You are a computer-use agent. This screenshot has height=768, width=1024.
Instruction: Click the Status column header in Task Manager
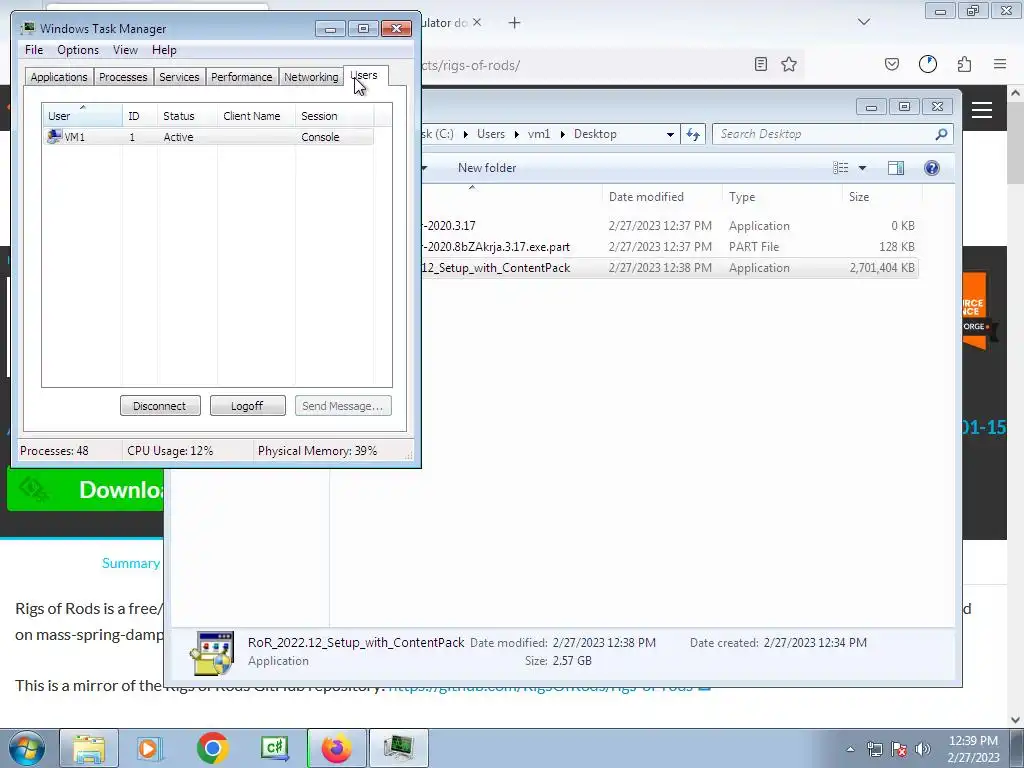tap(187, 116)
